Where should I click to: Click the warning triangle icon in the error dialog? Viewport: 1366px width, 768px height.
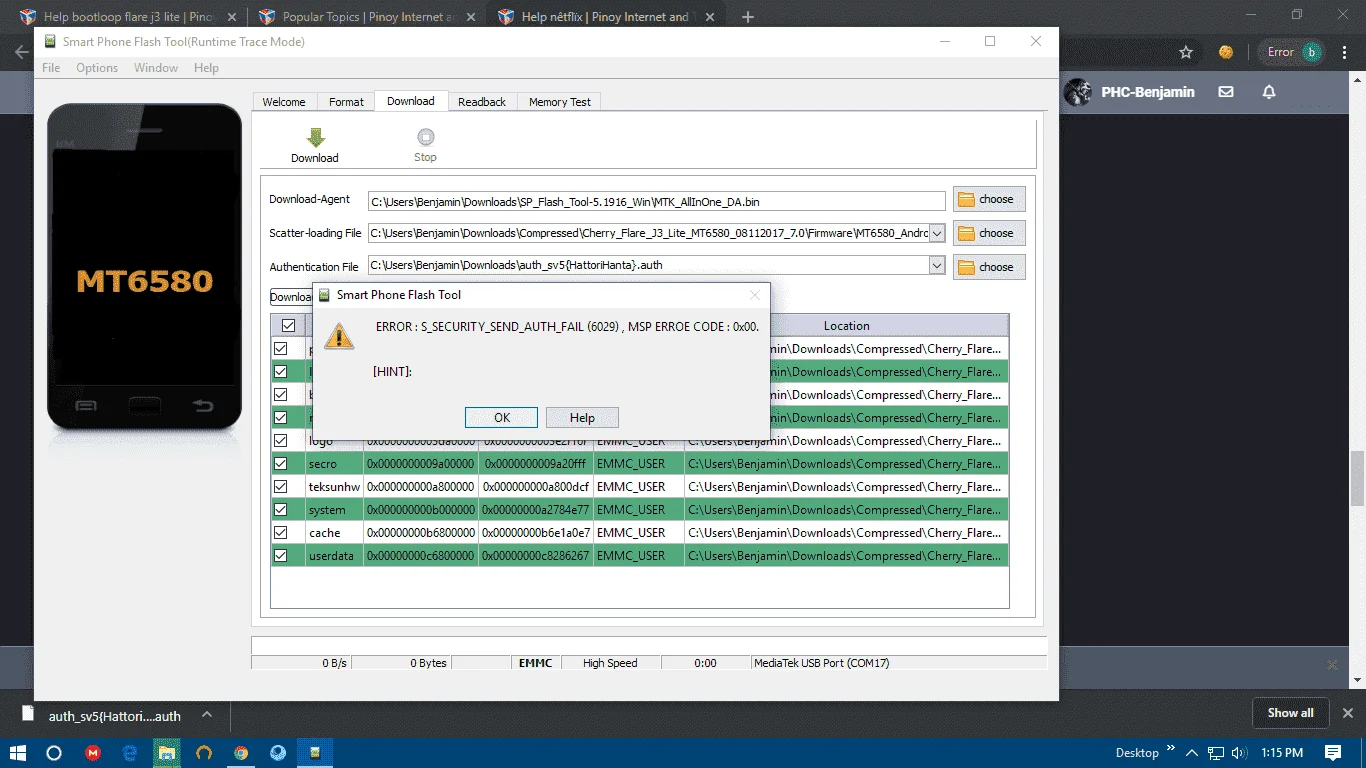(x=339, y=336)
